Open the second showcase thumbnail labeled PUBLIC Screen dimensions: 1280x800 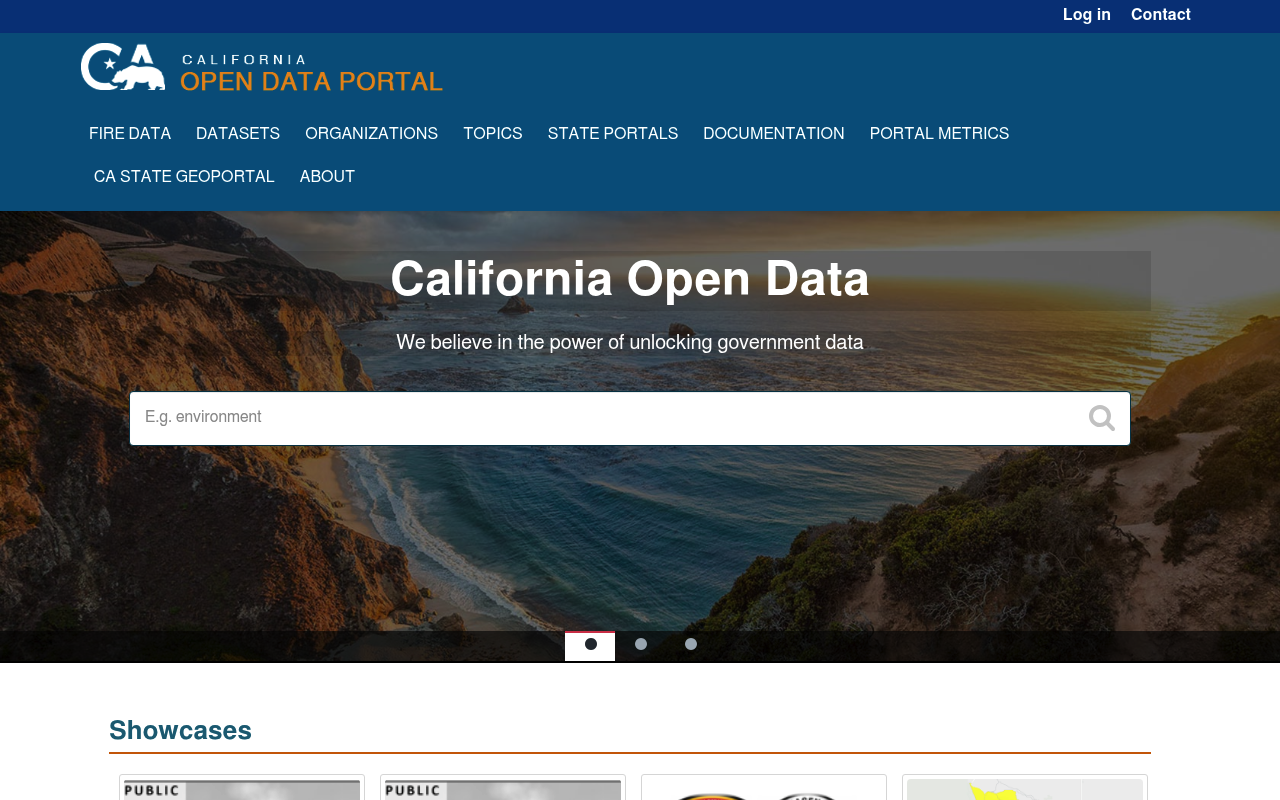pos(503,789)
